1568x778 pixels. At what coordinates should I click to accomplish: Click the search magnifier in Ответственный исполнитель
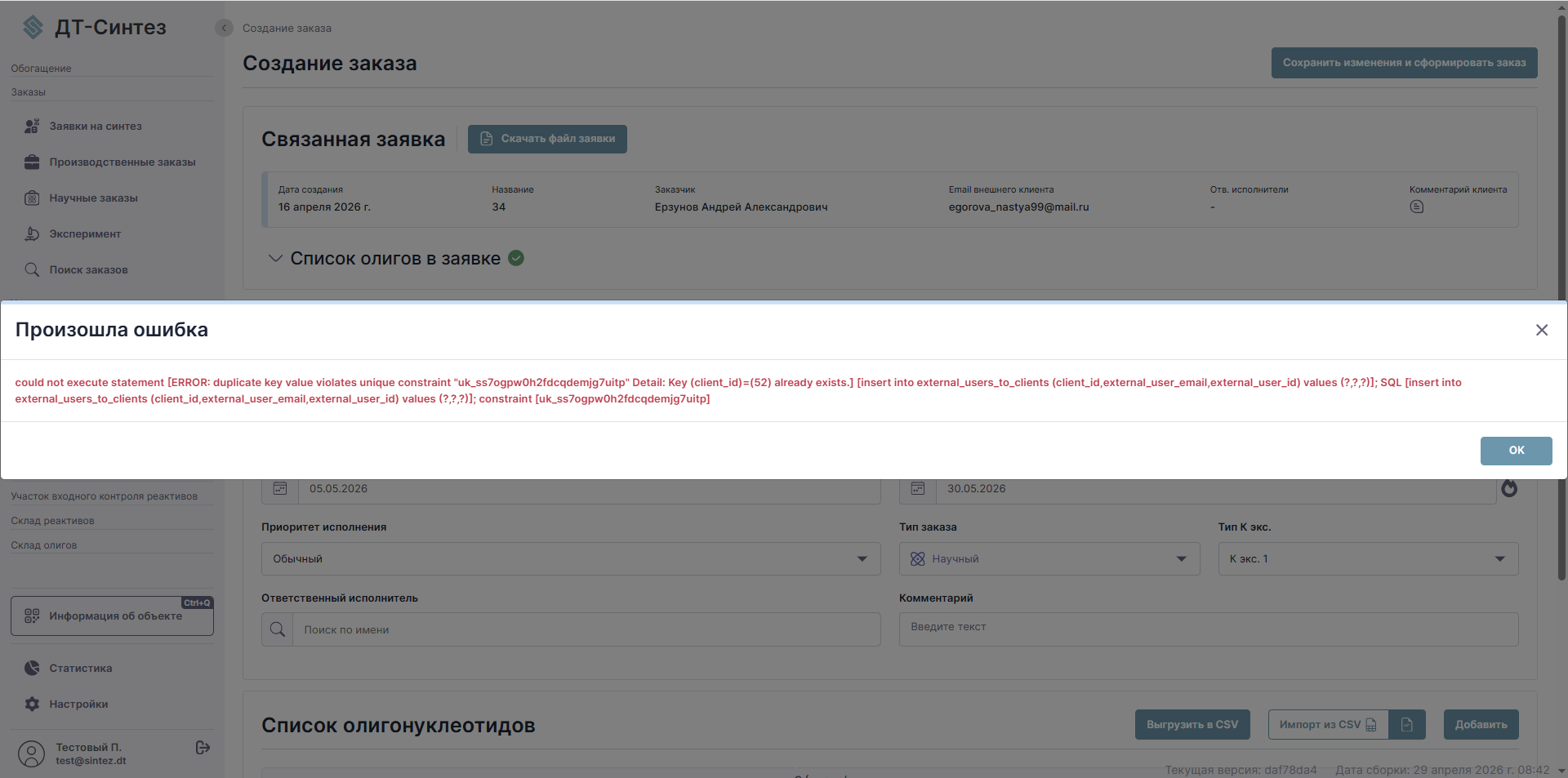[x=278, y=629]
